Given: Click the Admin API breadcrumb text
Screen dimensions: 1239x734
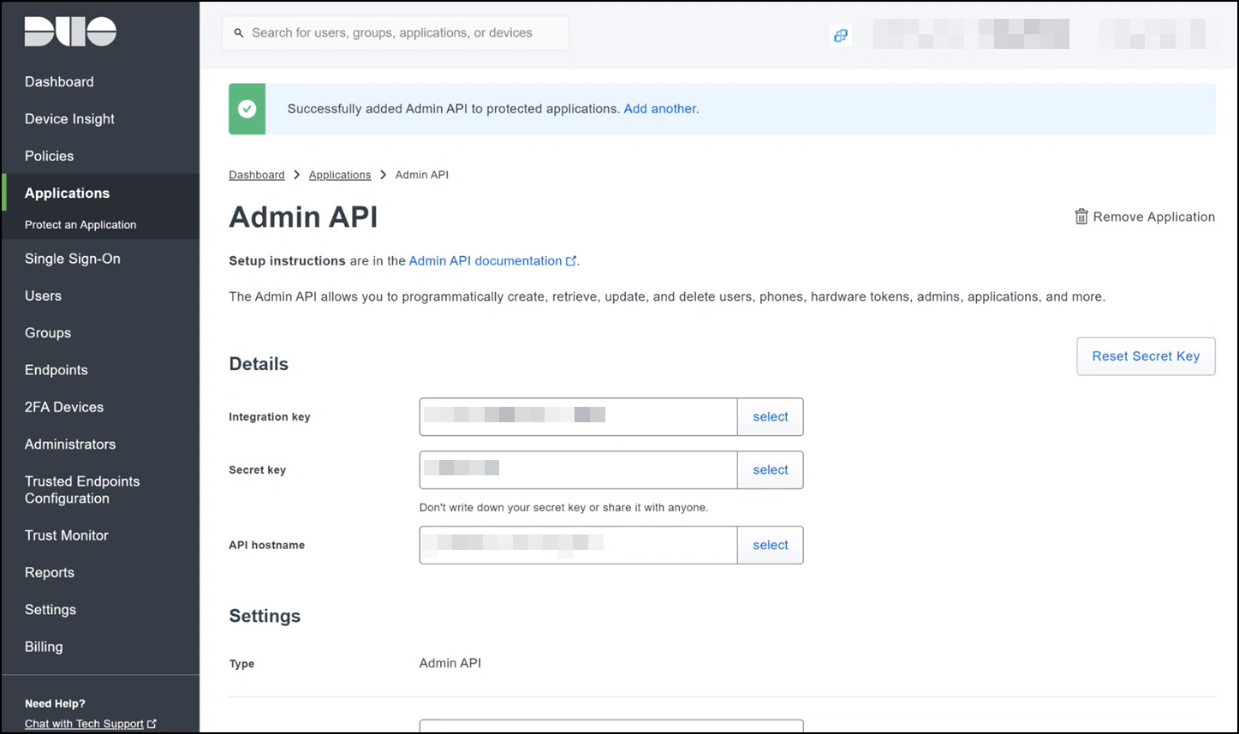Looking at the screenshot, I should (x=422, y=175).
